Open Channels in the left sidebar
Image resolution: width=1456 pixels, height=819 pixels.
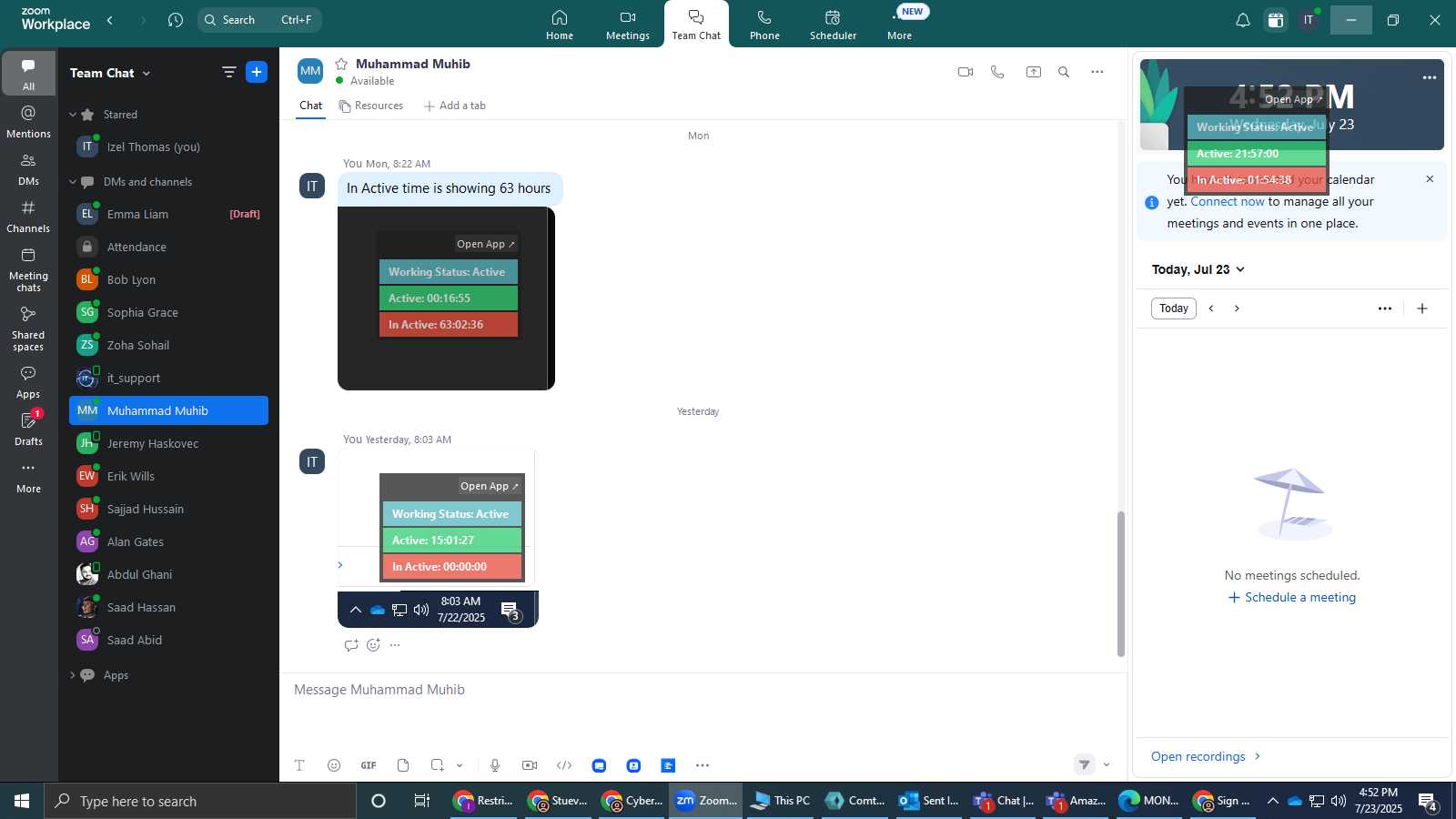coord(28,216)
